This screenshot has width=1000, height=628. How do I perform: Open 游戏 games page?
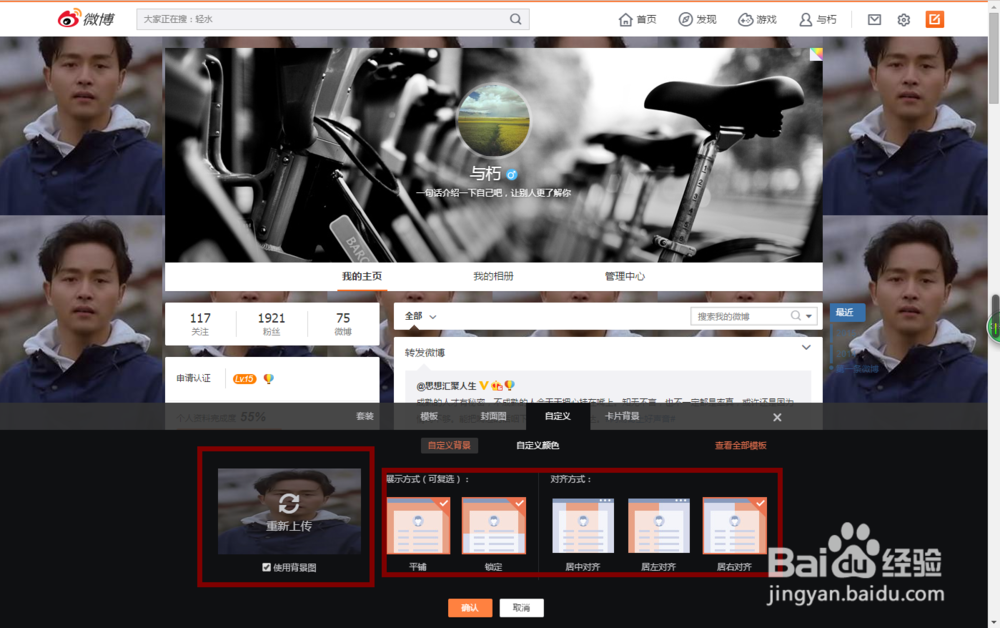[x=757, y=20]
